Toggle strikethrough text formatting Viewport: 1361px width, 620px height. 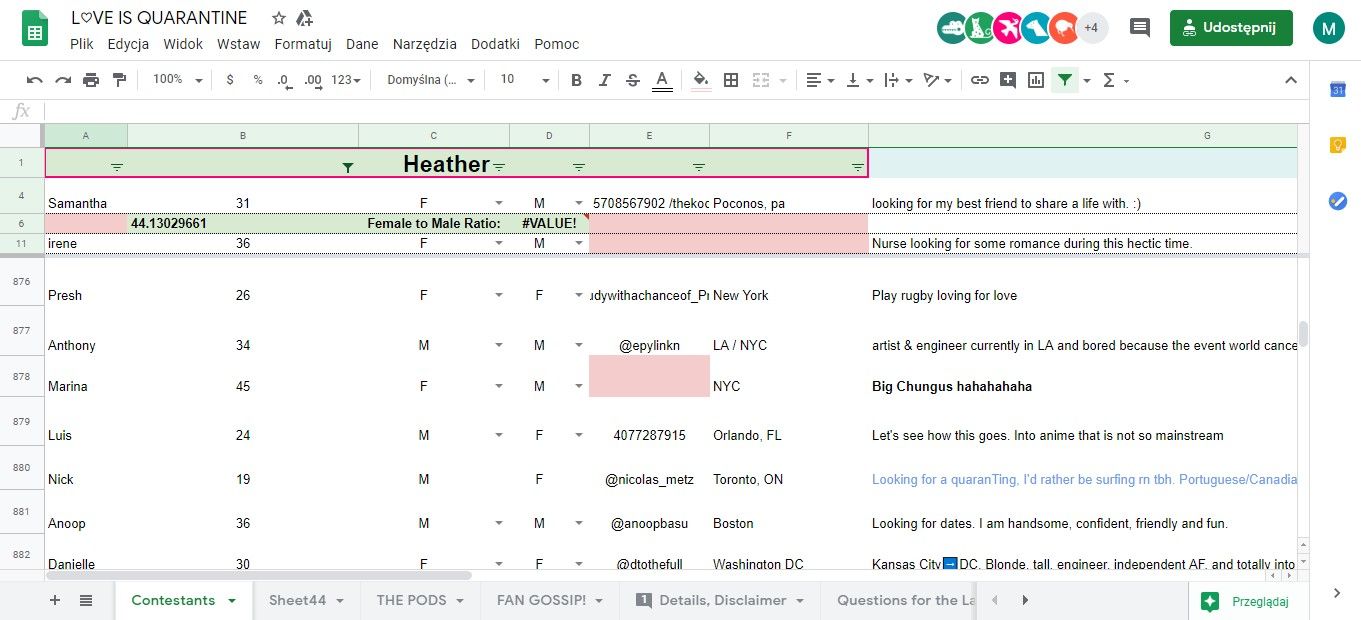(x=632, y=80)
